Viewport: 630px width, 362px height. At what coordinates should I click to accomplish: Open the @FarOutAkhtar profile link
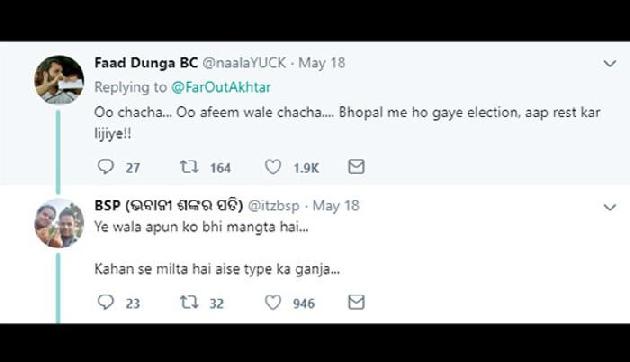coord(221,87)
